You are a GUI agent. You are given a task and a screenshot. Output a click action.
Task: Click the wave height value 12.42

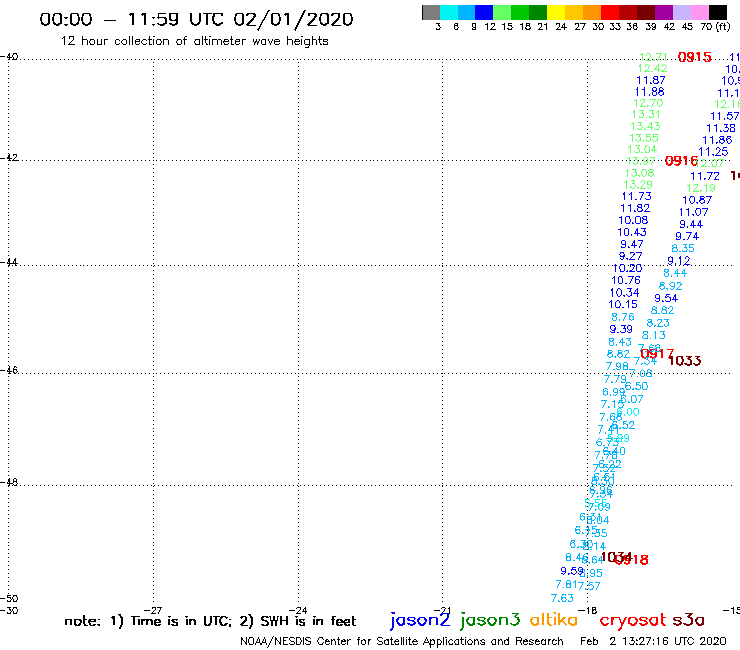pos(652,68)
